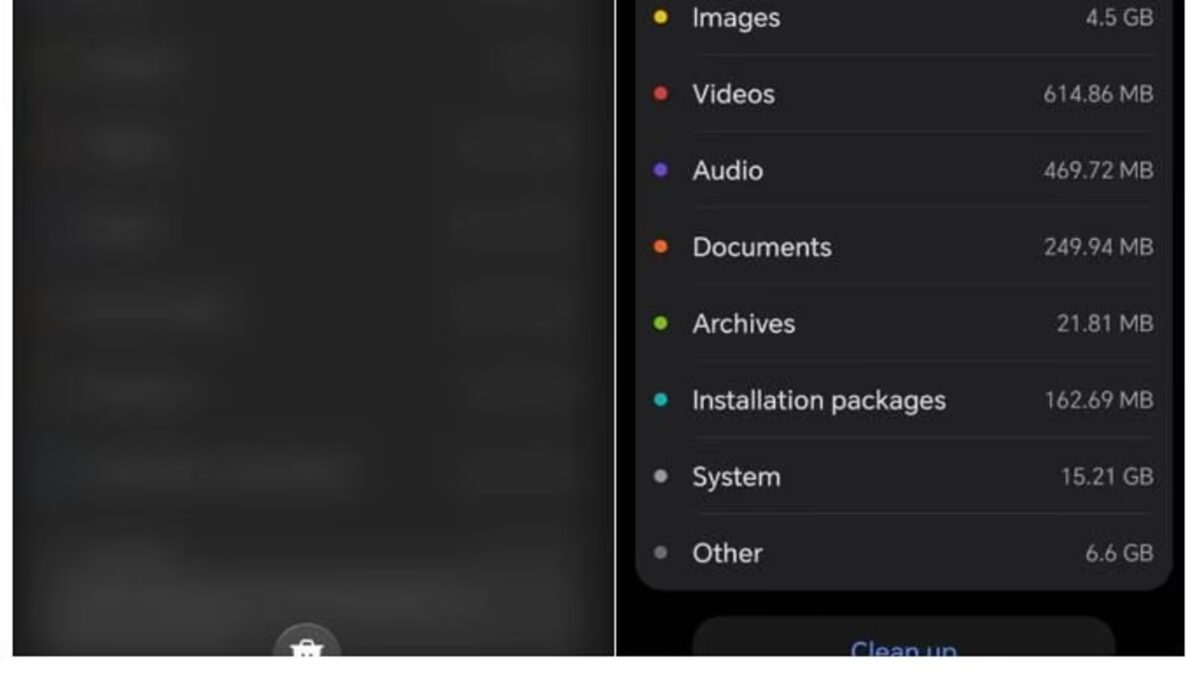Screen dimensions: 1200x675
Task: Click the 249.94 MB size value
Action: (1098, 247)
